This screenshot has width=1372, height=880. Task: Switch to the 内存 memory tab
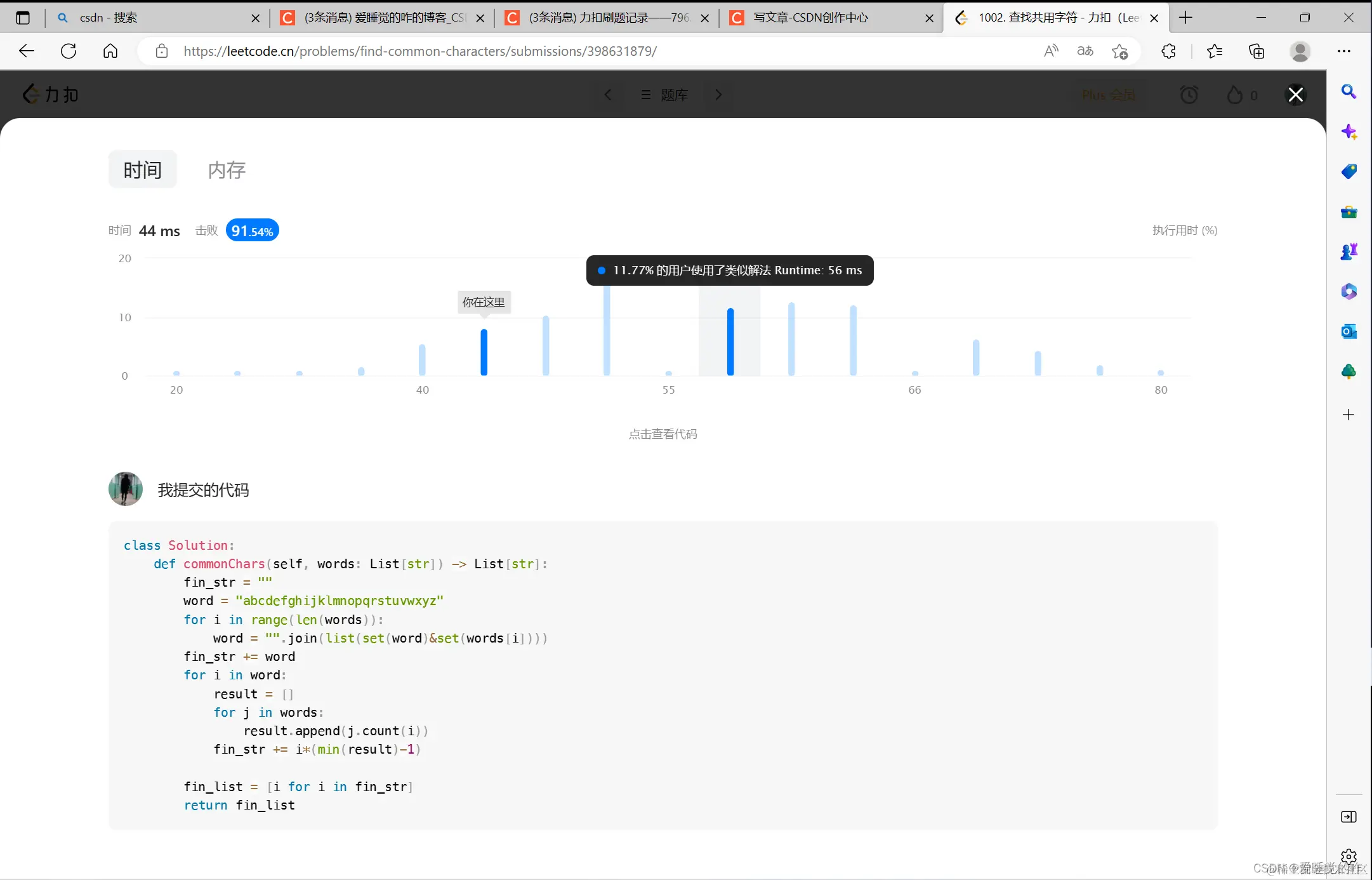[227, 170]
